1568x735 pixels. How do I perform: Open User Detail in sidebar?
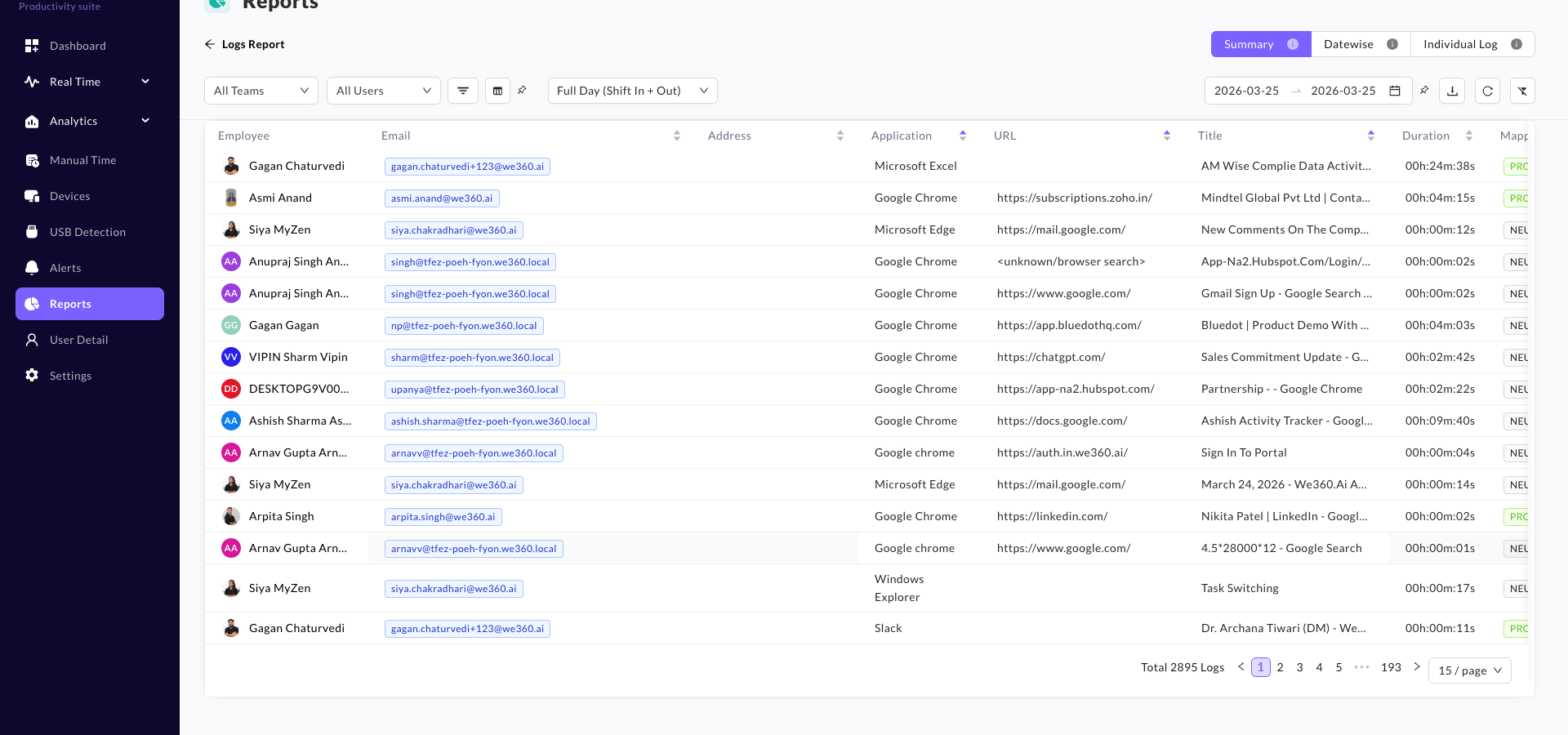tap(90, 340)
